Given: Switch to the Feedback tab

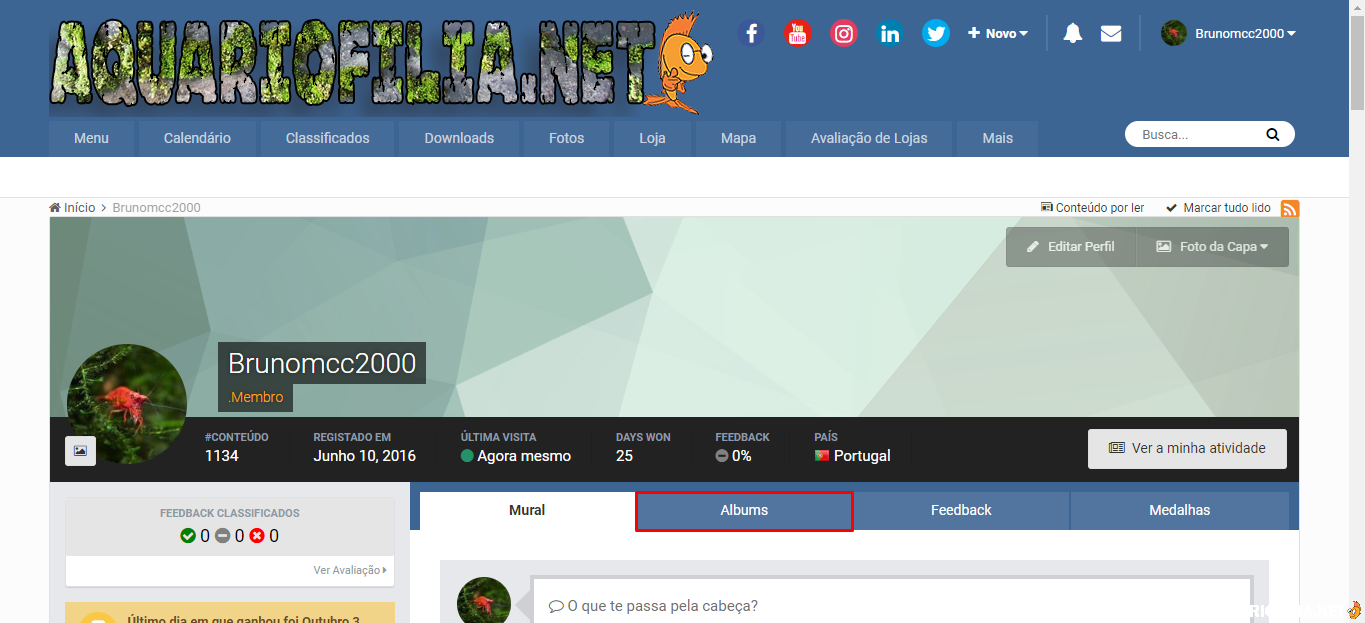Looking at the screenshot, I should (x=961, y=510).
